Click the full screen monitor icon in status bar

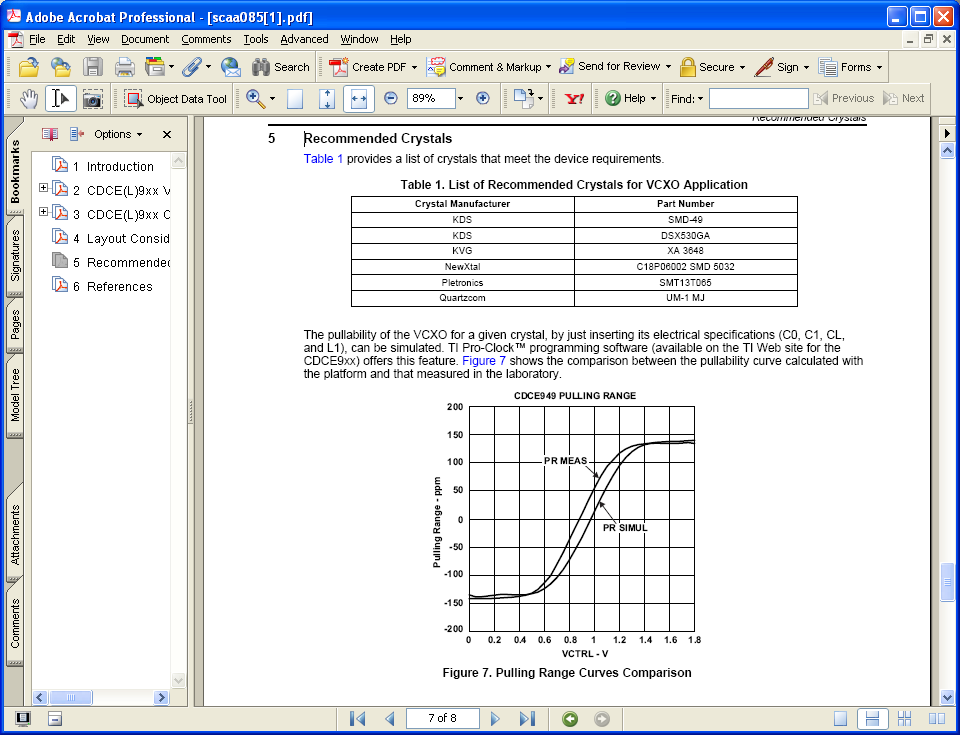point(23,718)
